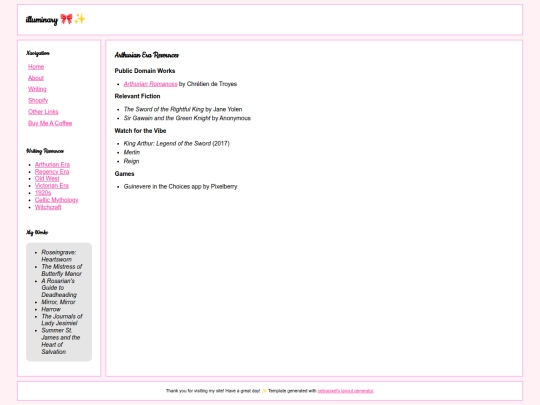Click the ribbon bow emoji in header
The width and height of the screenshot is (540, 405).
click(66, 19)
